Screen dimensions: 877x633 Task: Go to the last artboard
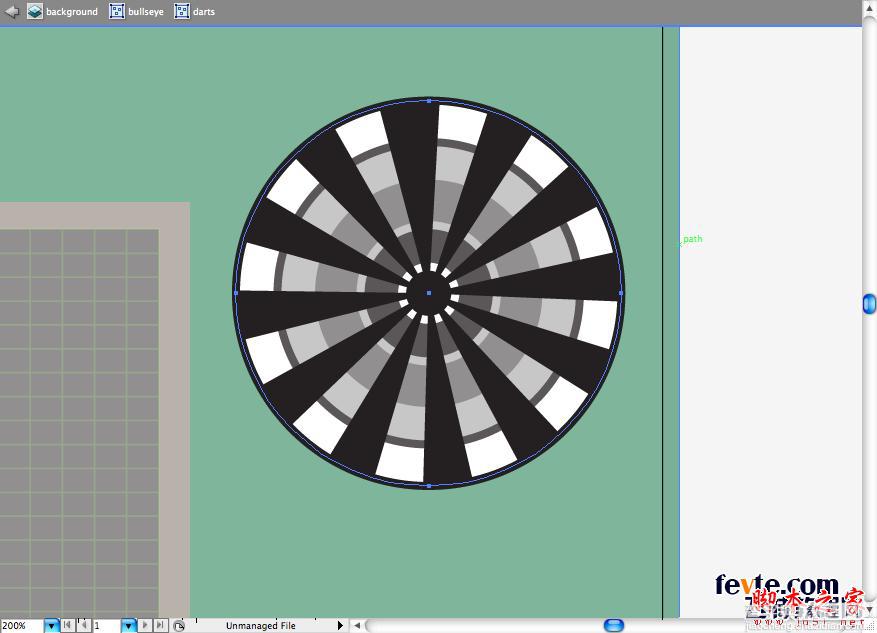pos(161,625)
